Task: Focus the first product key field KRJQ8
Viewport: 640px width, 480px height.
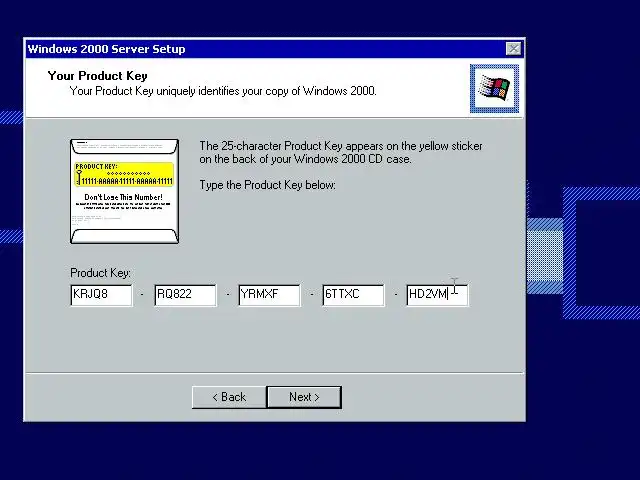Action: pos(101,295)
